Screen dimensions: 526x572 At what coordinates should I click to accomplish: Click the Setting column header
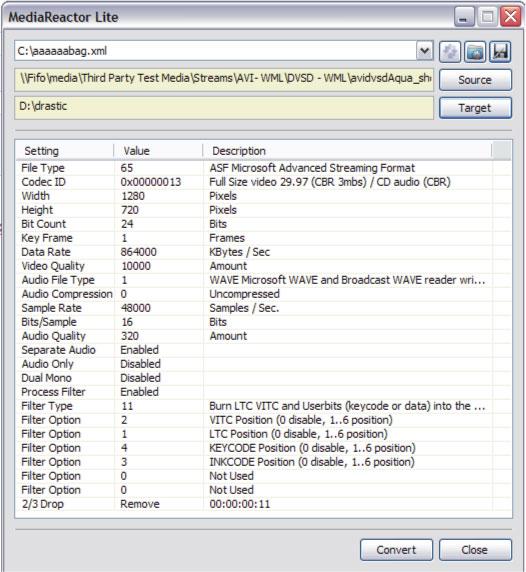[x=65, y=151]
